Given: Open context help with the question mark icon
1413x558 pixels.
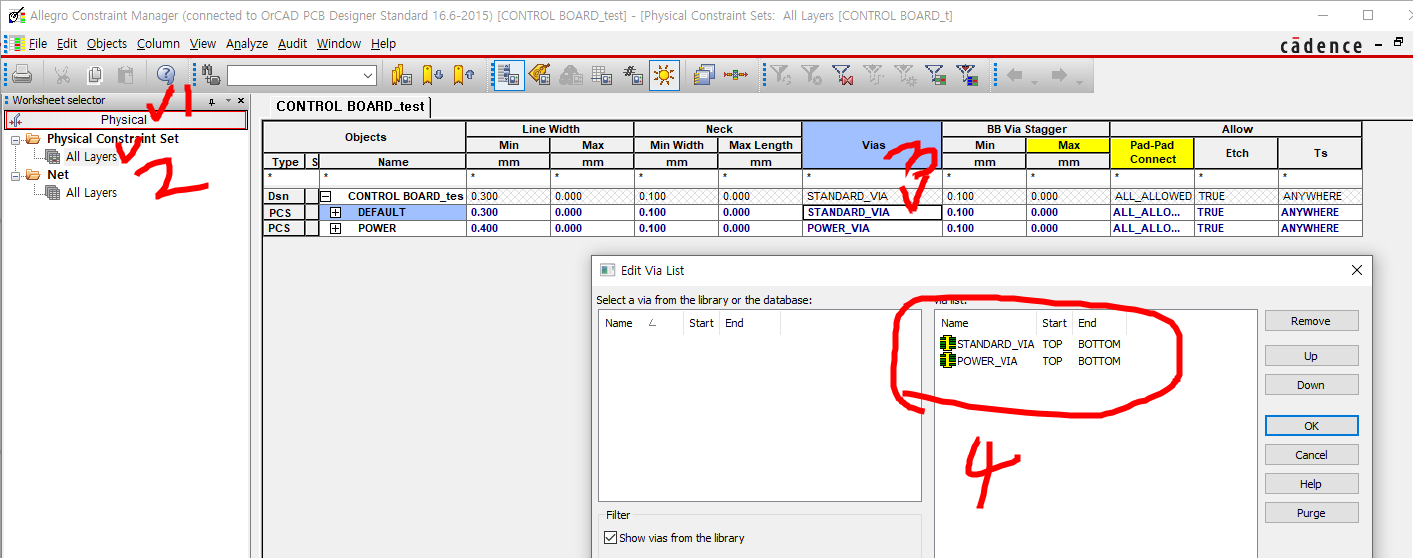Looking at the screenshot, I should coord(166,75).
